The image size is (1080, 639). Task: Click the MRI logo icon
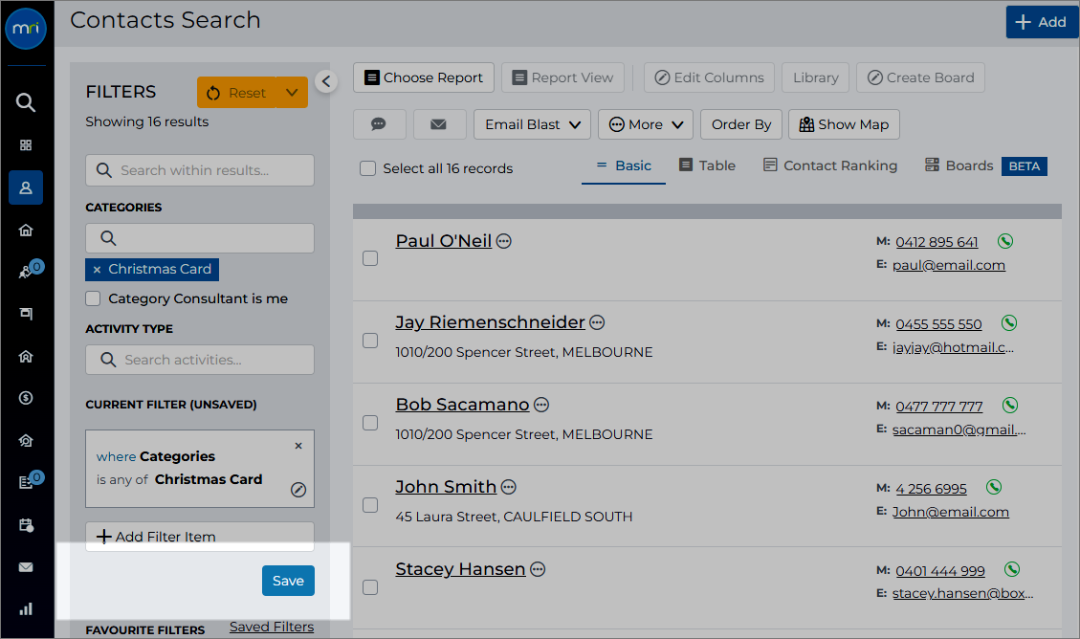point(25,28)
